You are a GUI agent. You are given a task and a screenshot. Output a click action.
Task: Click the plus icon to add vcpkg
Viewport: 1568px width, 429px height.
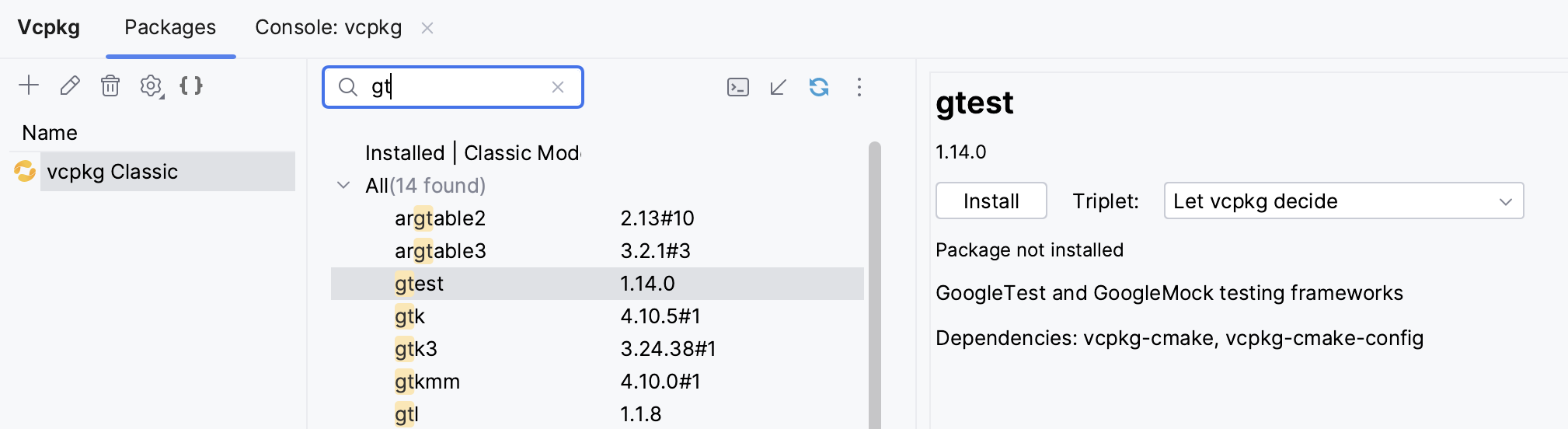(x=29, y=85)
